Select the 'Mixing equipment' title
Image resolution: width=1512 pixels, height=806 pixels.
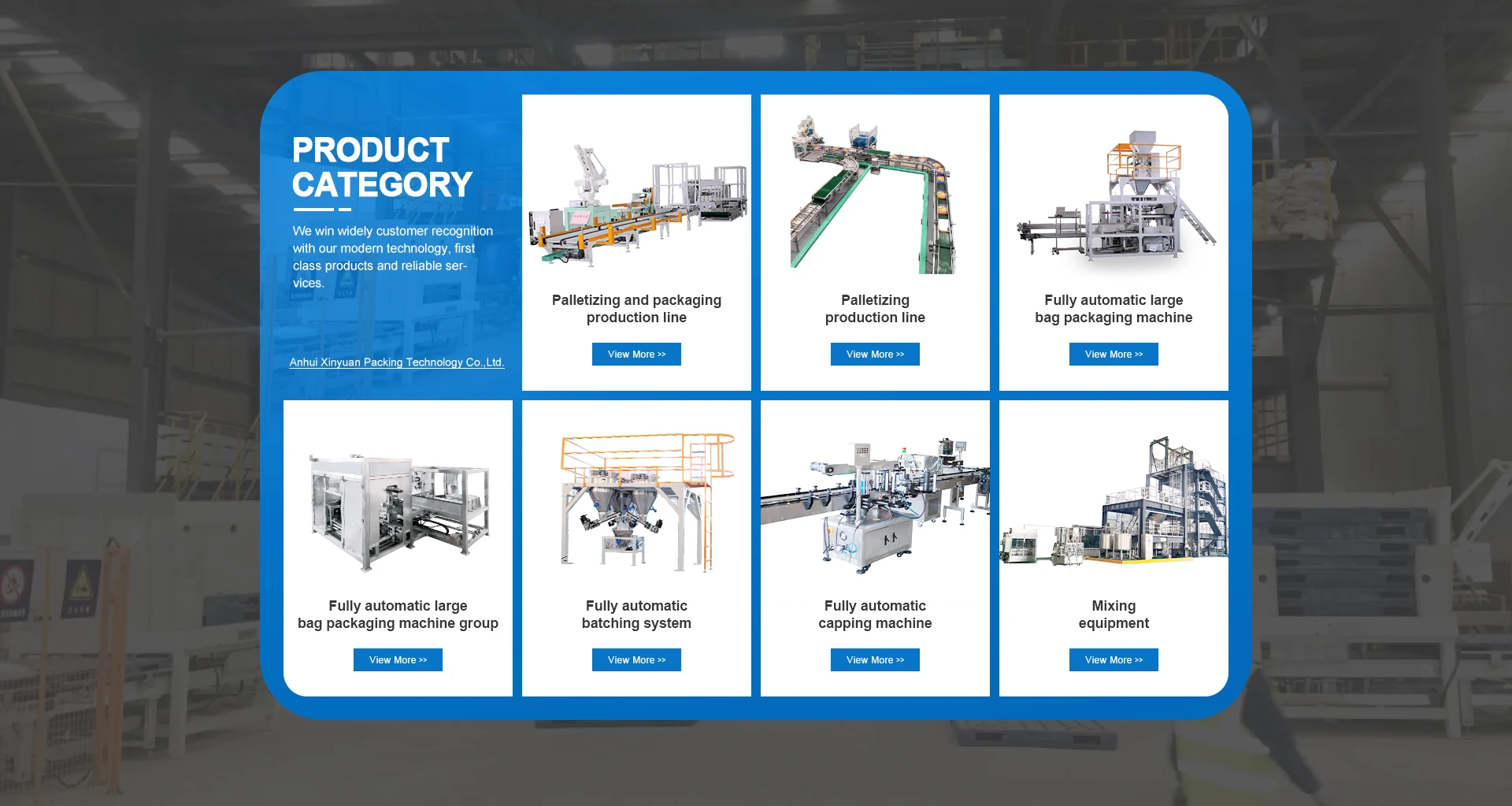pyautogui.click(x=1114, y=615)
